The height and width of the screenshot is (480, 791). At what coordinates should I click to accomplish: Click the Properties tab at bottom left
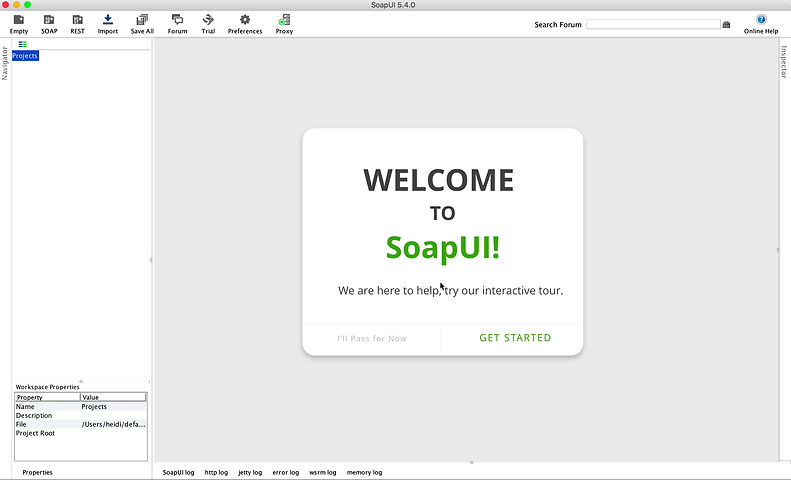point(37,472)
